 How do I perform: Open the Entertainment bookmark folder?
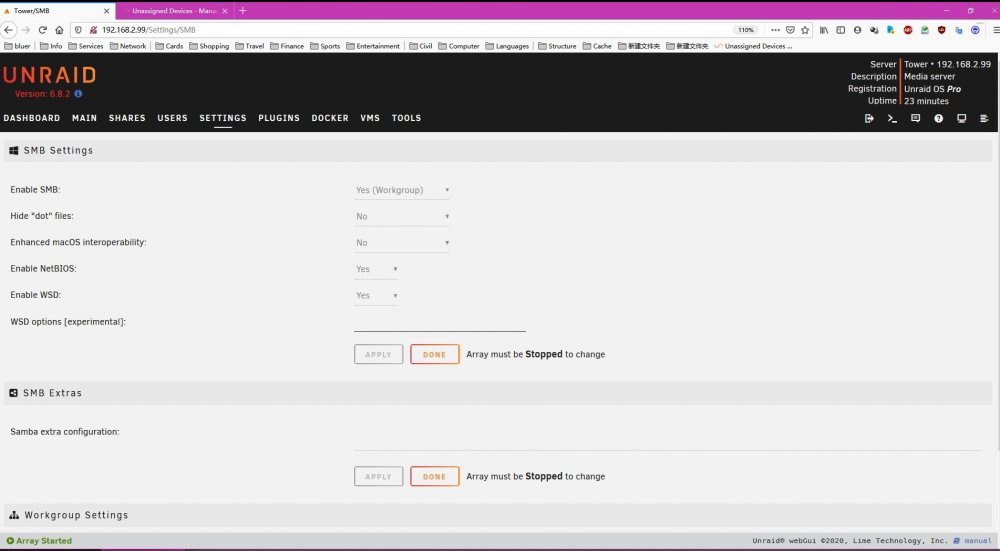373,46
